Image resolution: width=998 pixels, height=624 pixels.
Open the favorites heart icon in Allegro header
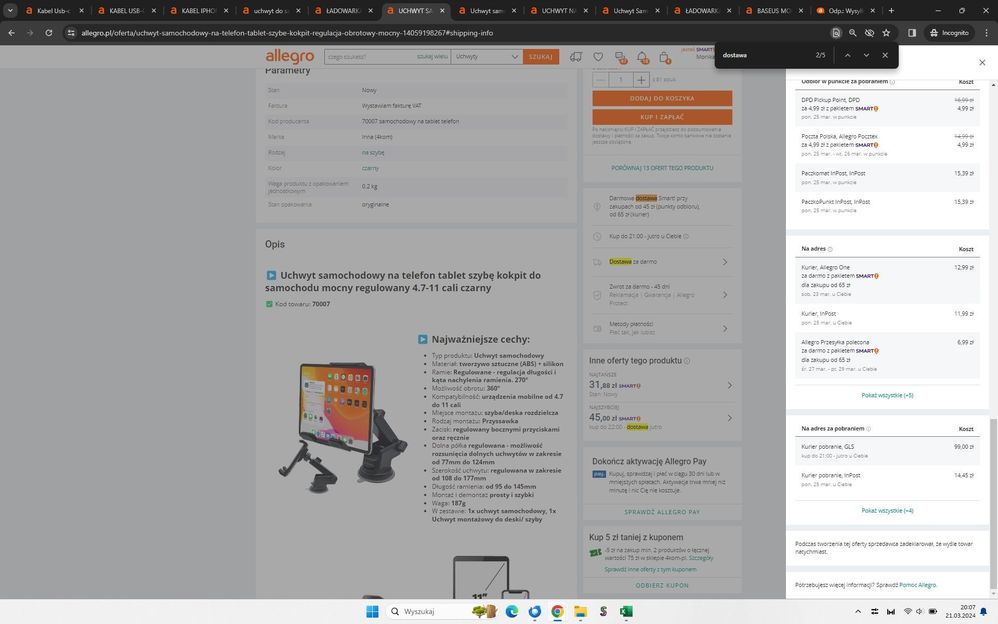598,57
